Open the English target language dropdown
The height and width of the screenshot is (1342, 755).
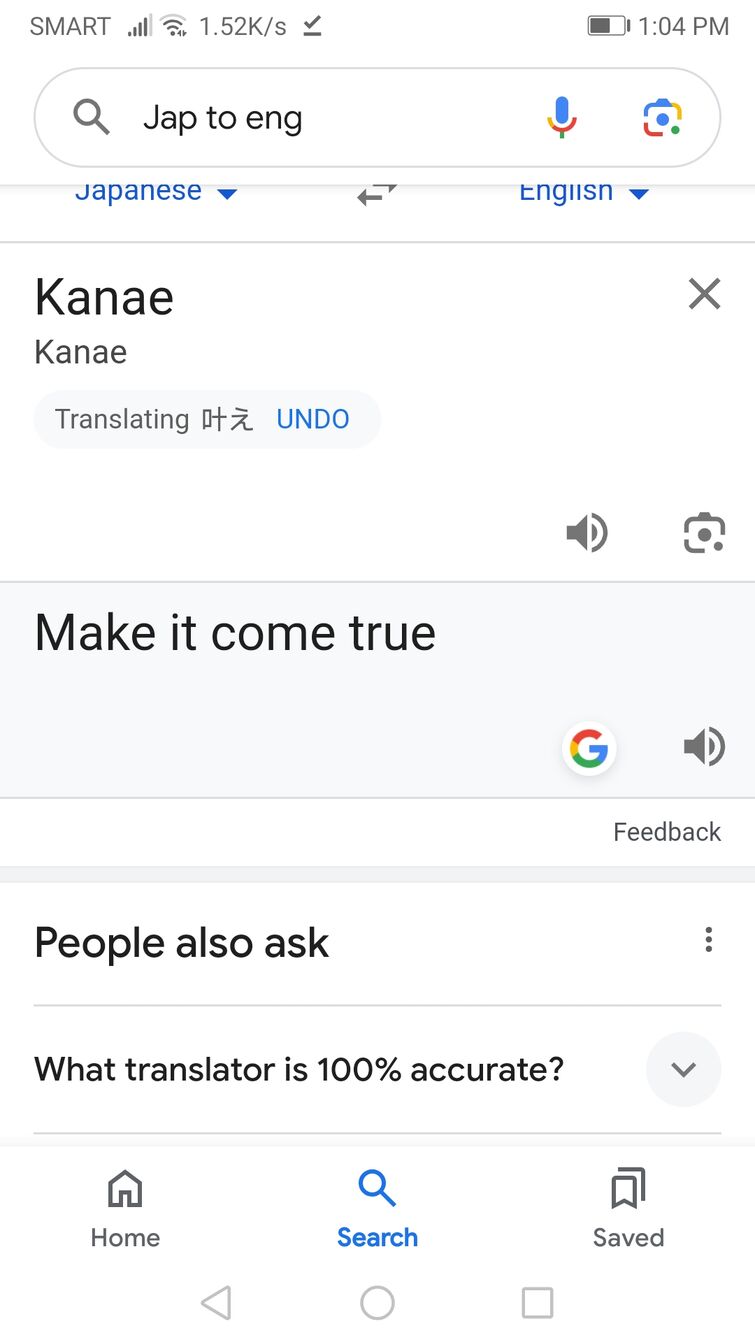584,192
